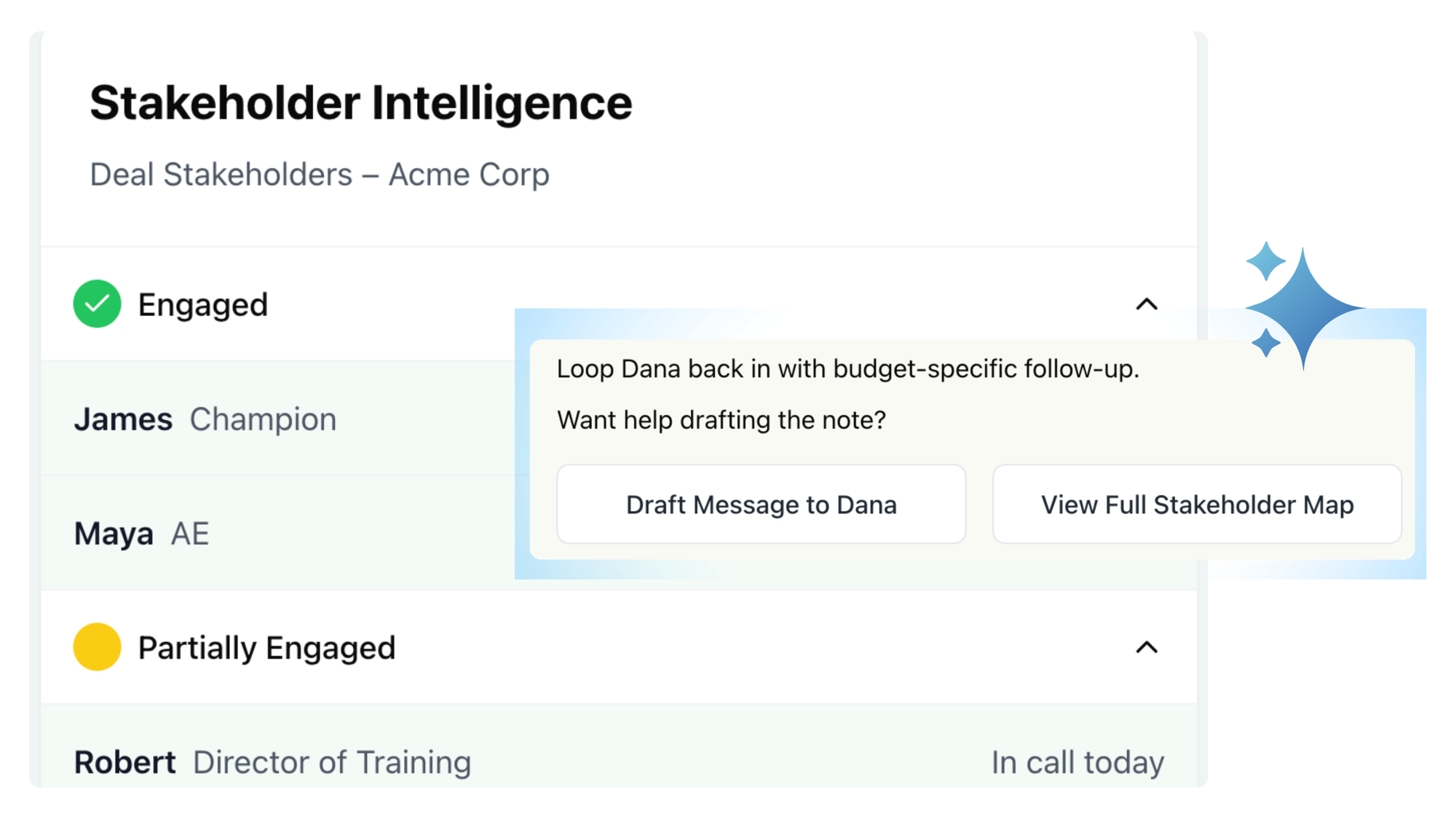
Task: Click Want help drafting the note text
Action: (721, 420)
